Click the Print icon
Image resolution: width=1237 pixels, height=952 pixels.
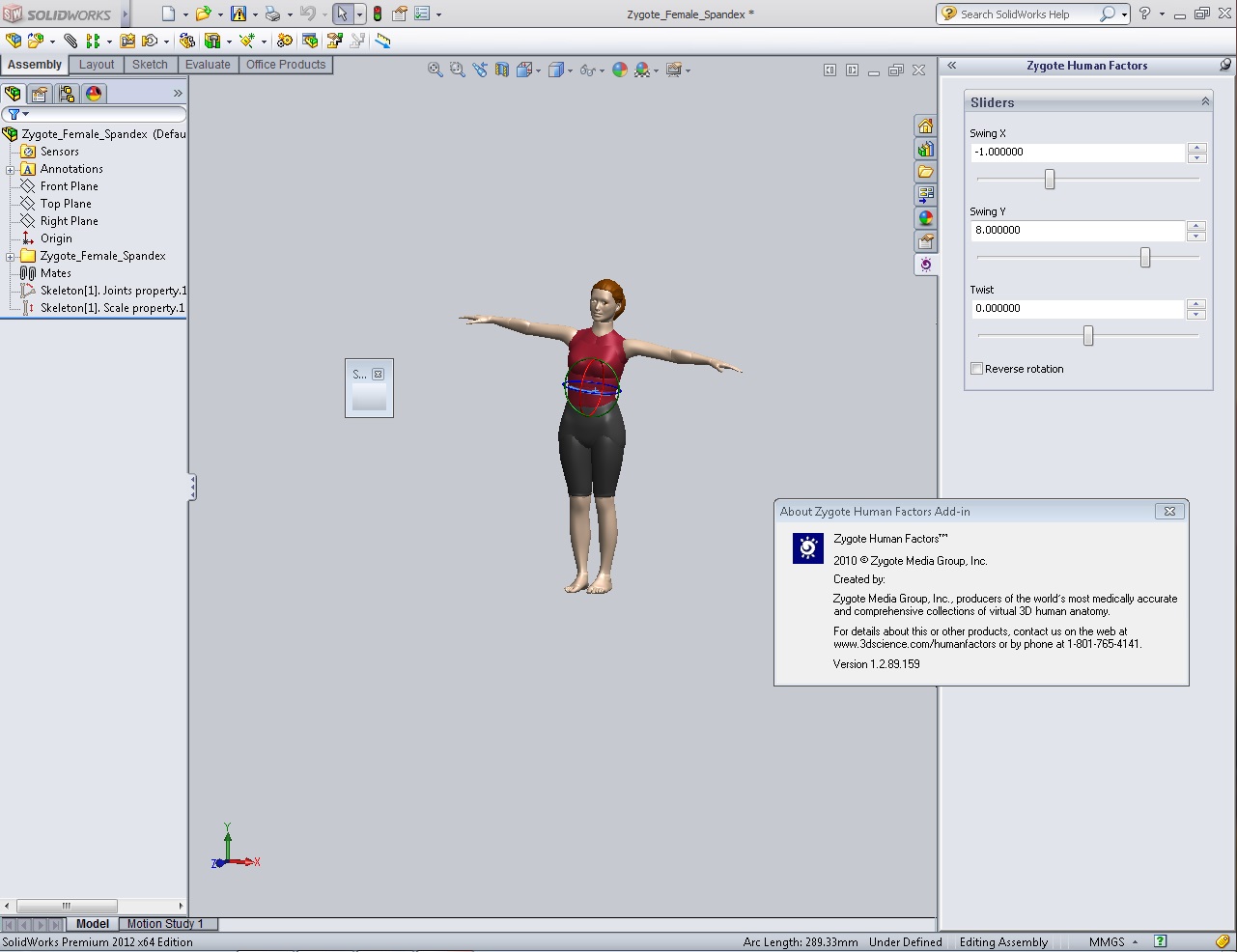pyautogui.click(x=272, y=14)
